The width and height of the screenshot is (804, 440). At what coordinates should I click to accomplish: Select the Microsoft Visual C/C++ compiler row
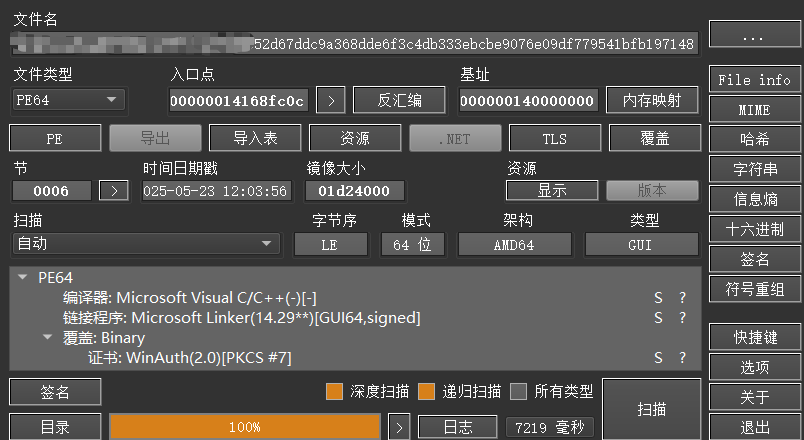(190, 297)
